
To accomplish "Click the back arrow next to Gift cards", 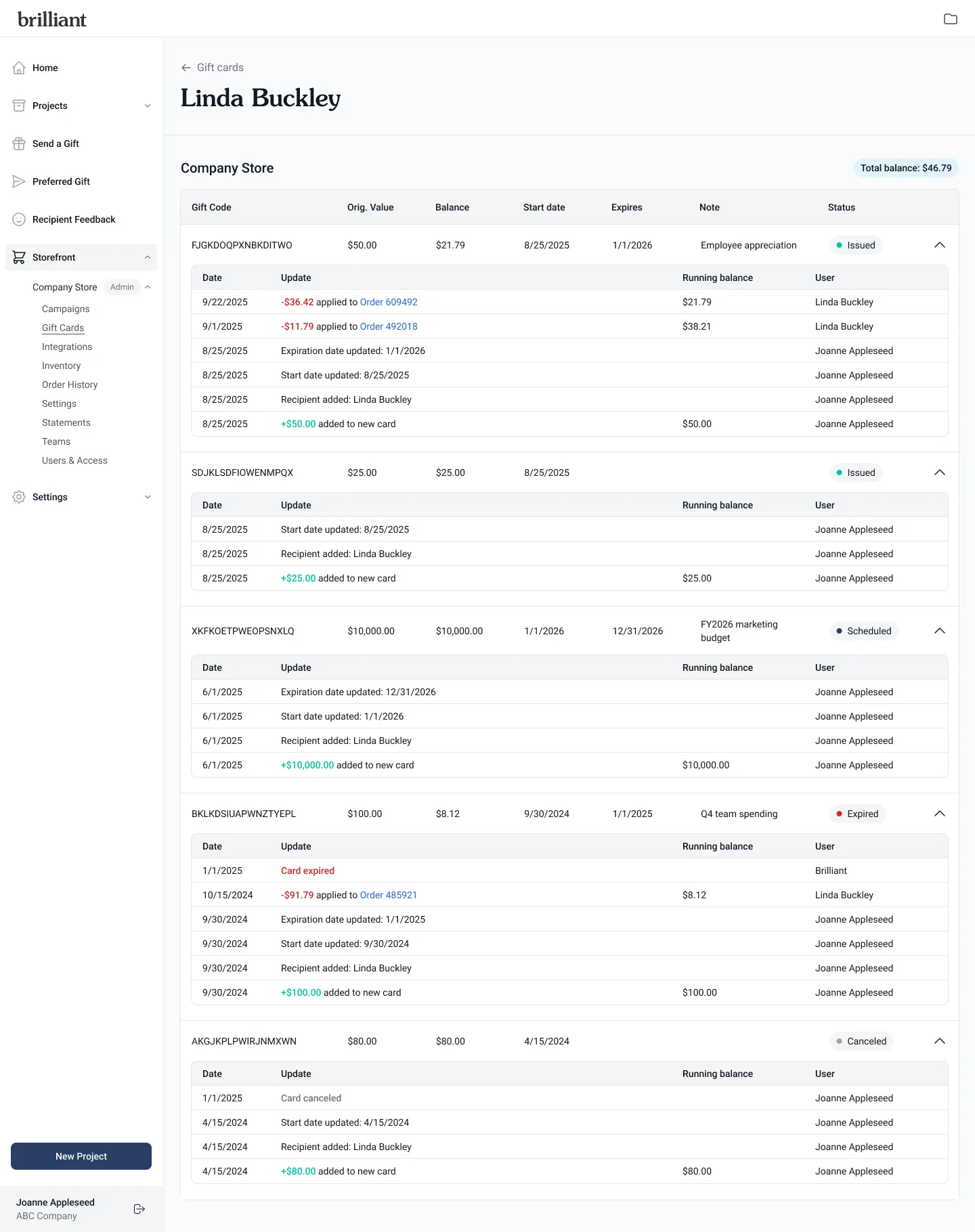I will tap(186, 68).
